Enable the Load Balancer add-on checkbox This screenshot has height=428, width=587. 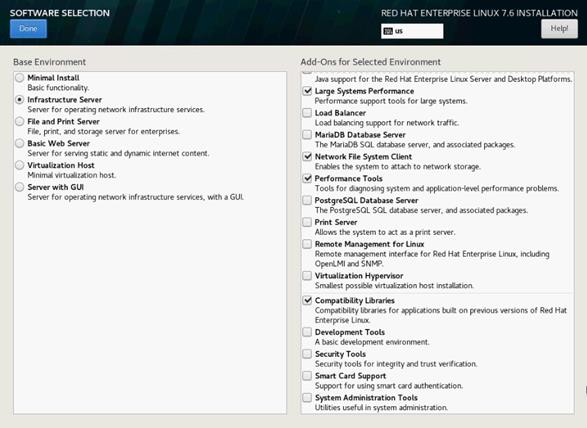(x=307, y=113)
